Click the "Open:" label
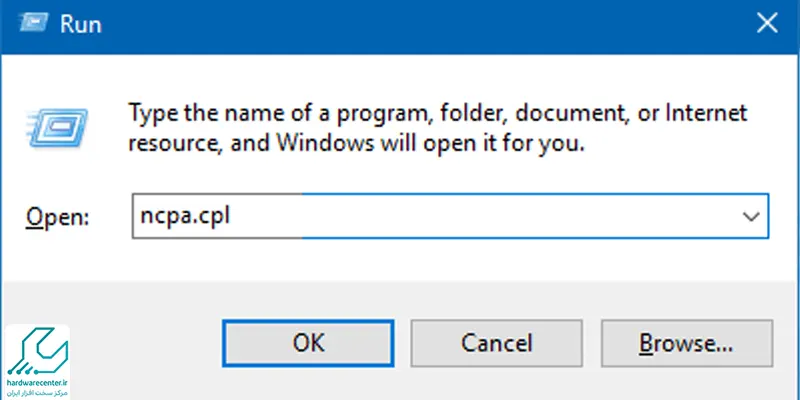800x400 pixels. click(x=58, y=217)
